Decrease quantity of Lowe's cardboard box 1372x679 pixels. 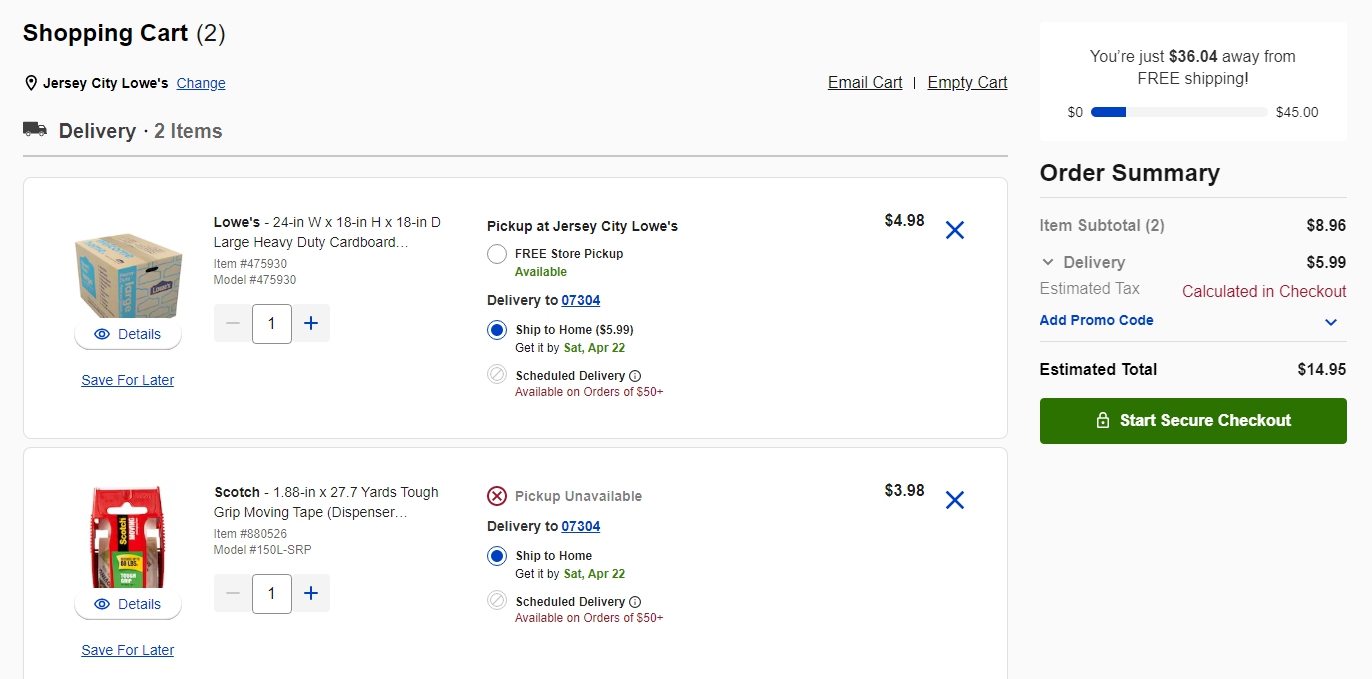[233, 323]
